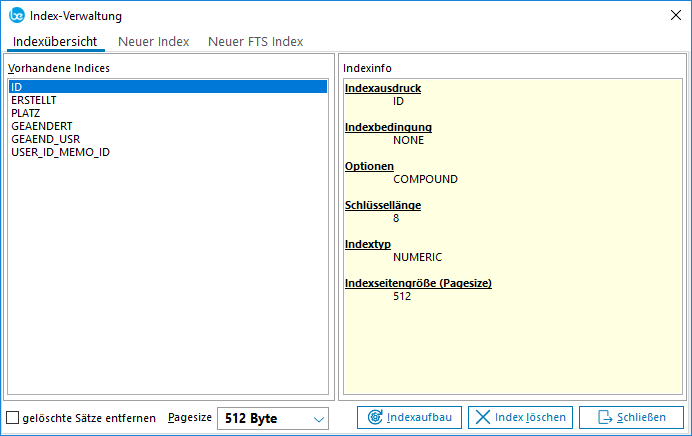Open the Pagesize dropdown arrow

point(318,418)
